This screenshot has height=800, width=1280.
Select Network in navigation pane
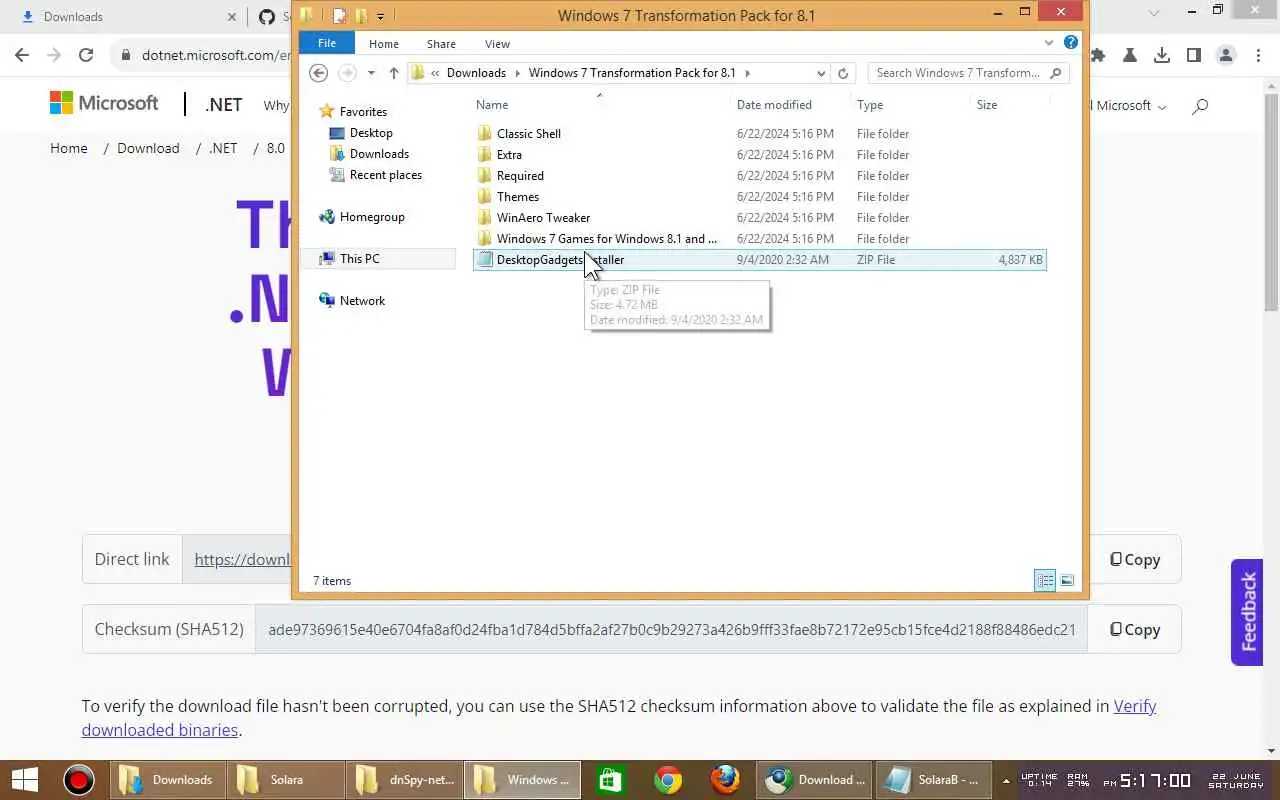(362, 301)
